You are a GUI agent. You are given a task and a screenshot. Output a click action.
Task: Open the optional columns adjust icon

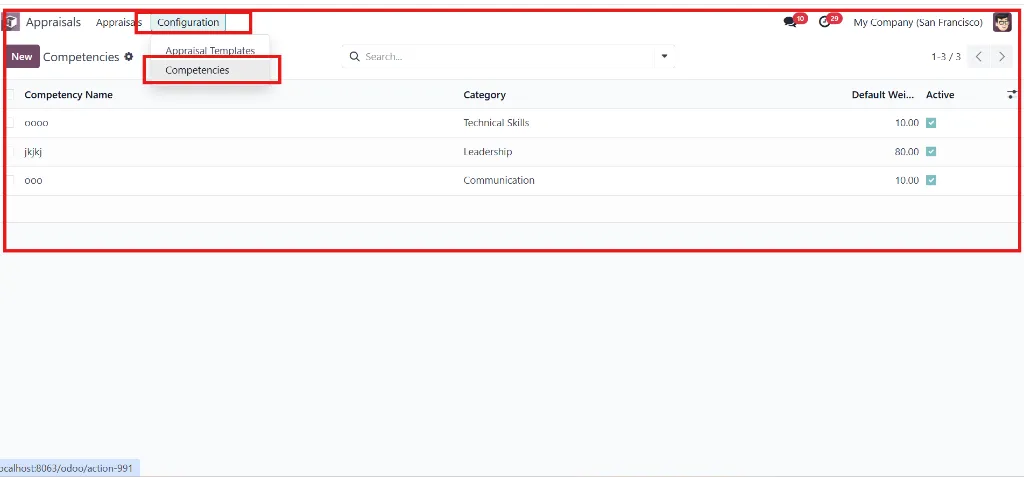(1012, 95)
